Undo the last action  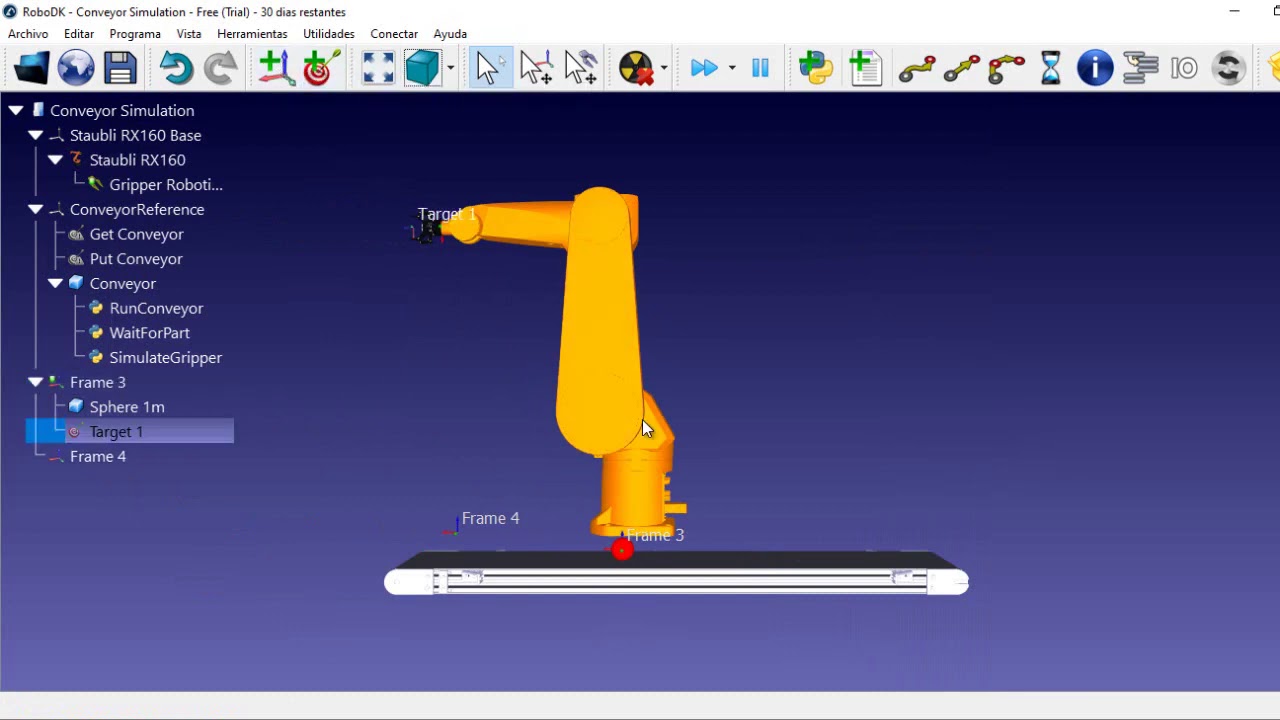176,68
